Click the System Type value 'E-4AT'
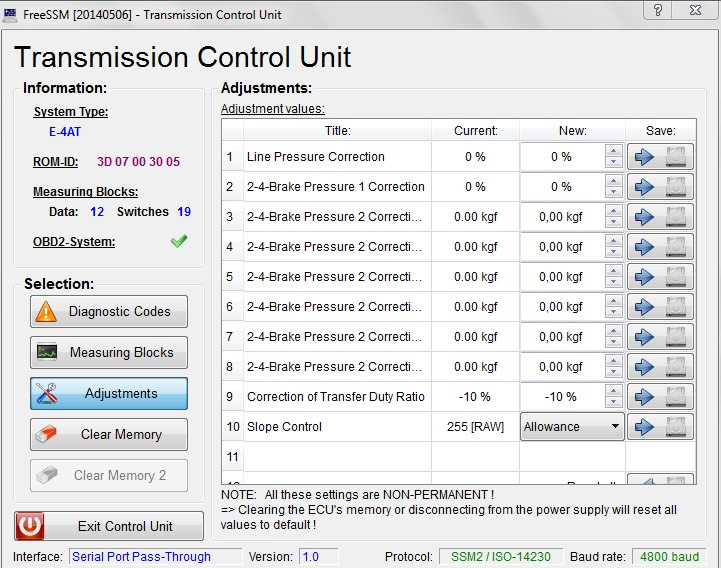 [65, 132]
